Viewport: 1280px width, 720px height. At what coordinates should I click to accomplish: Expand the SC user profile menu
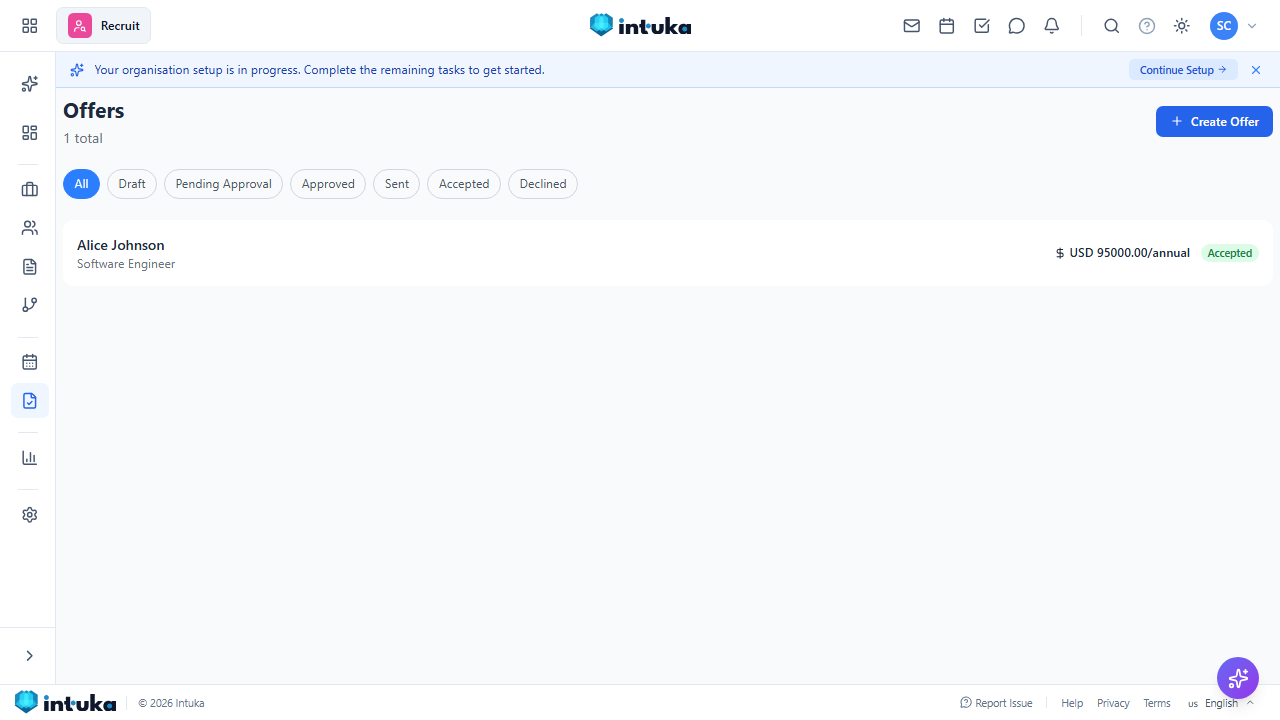point(1233,26)
